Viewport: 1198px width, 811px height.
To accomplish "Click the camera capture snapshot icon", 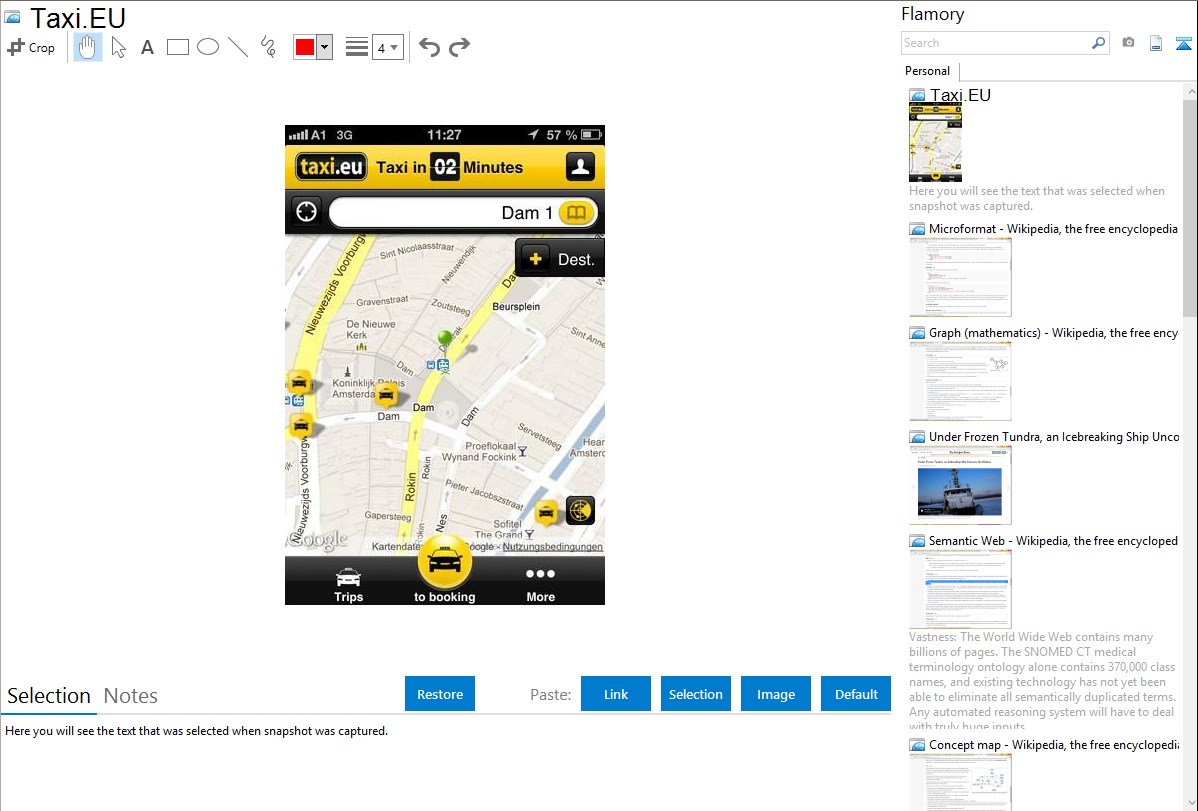I will (1128, 43).
